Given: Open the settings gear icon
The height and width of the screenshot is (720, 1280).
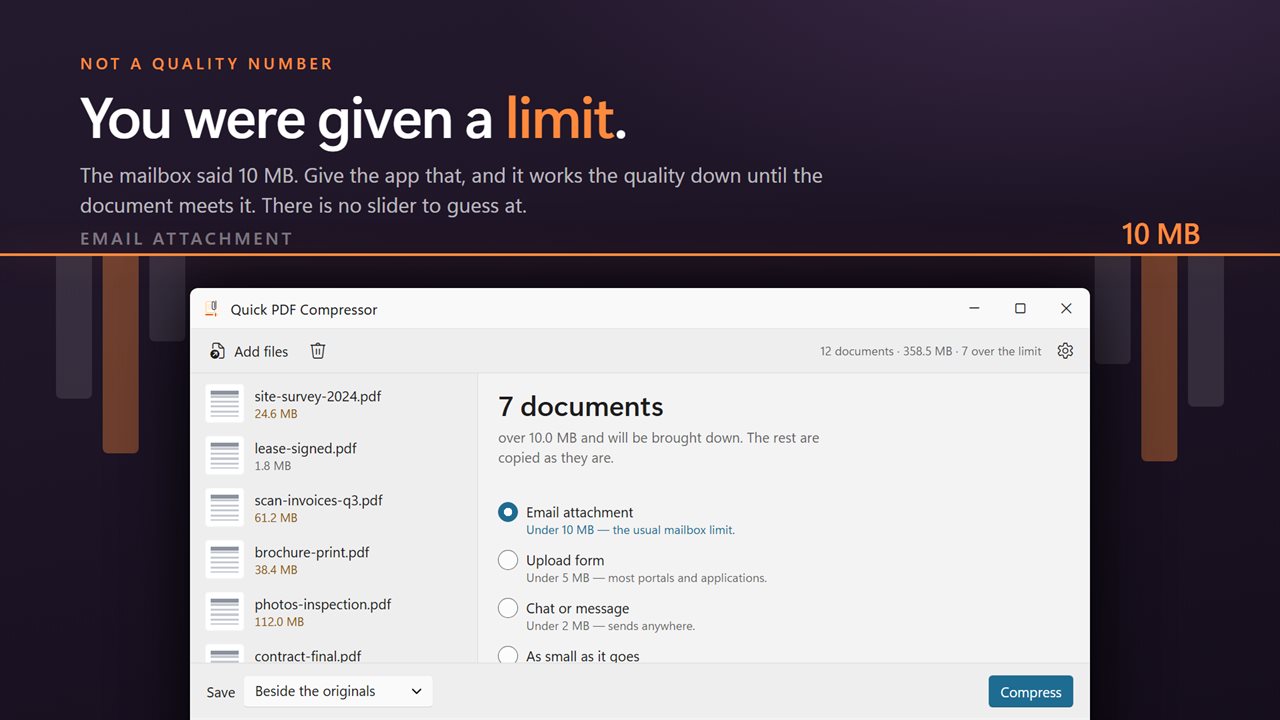Looking at the screenshot, I should point(1065,351).
